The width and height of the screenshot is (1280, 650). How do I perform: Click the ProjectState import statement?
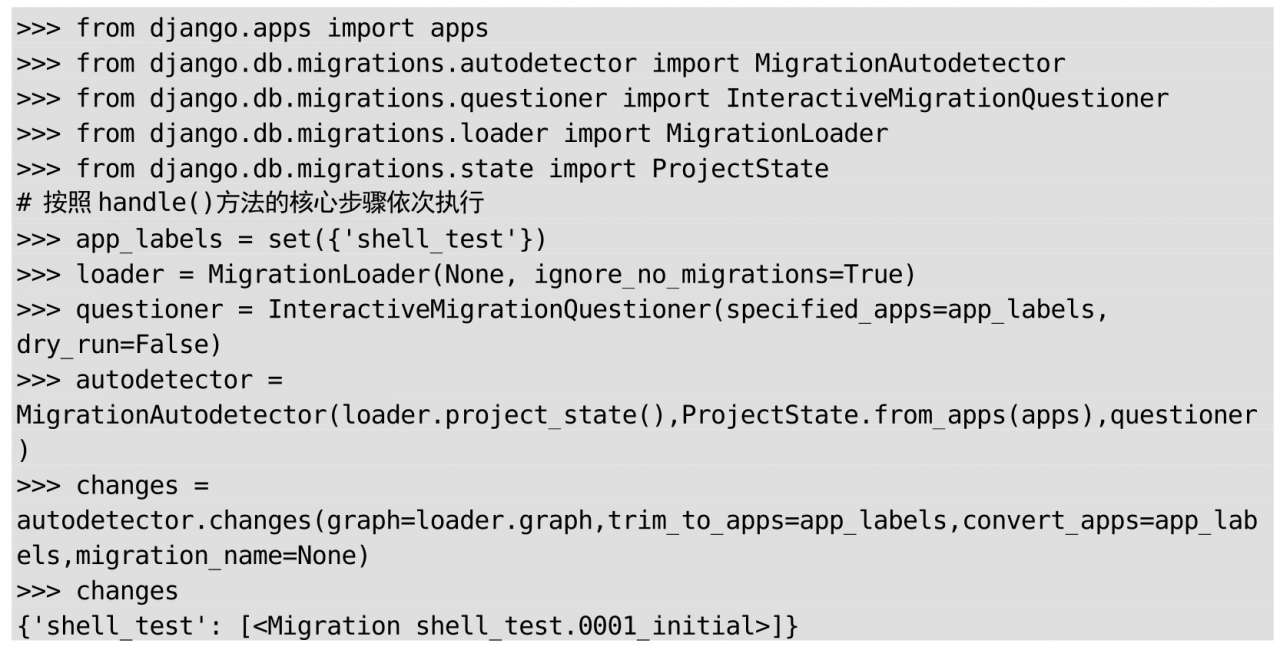[x=422, y=168]
